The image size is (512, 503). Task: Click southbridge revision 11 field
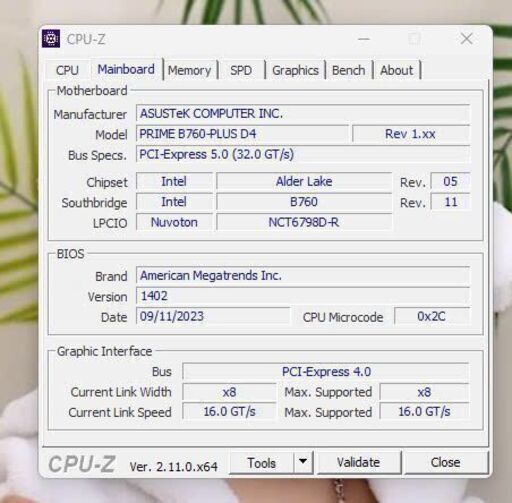pyautogui.click(x=450, y=202)
